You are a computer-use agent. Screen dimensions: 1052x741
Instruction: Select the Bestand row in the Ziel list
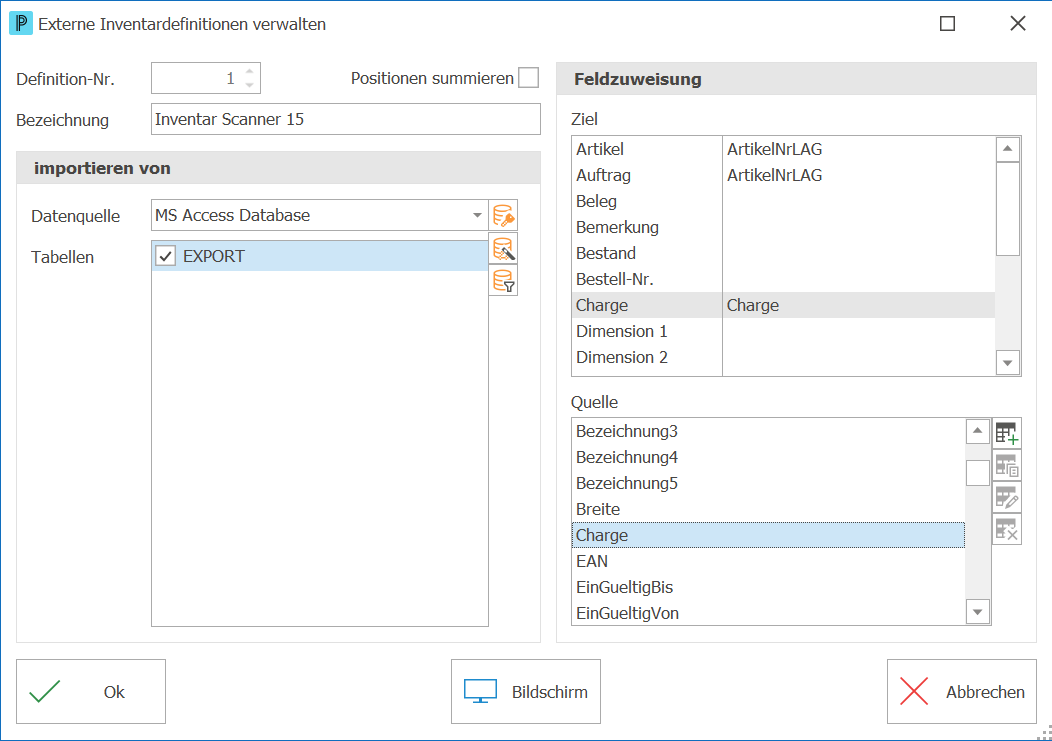[x=783, y=253]
